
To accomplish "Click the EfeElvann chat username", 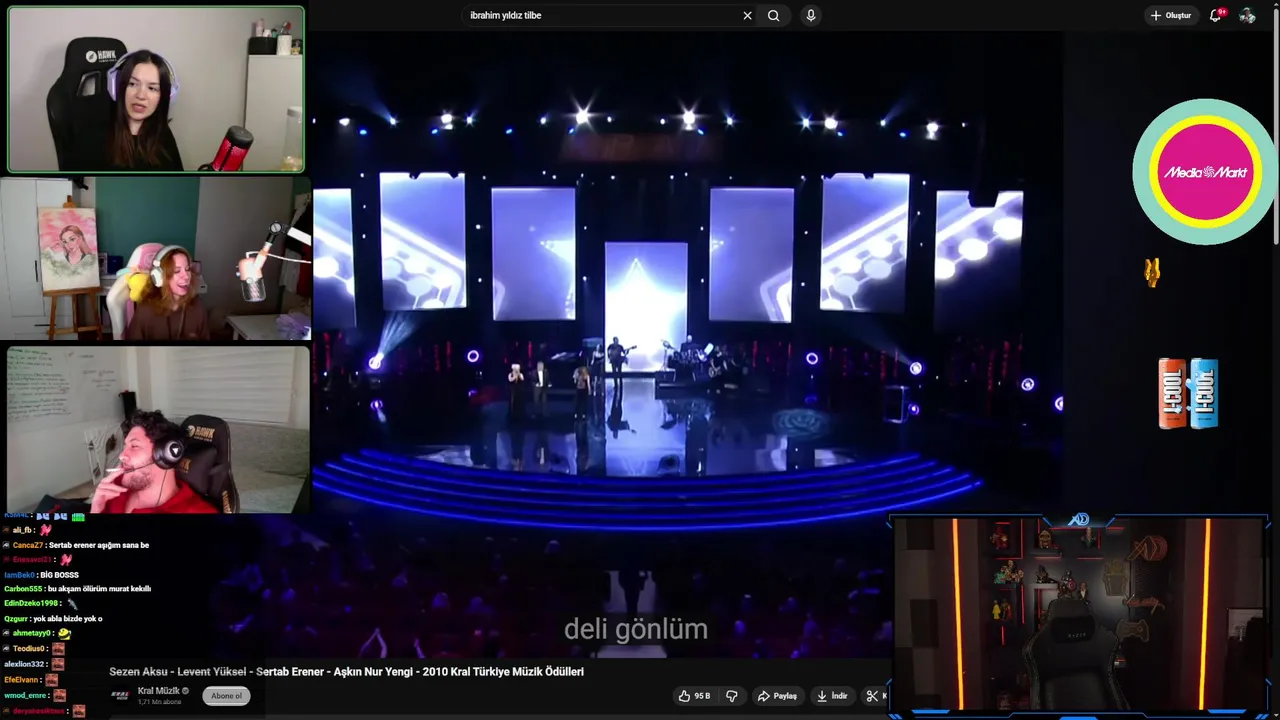I will (22, 679).
